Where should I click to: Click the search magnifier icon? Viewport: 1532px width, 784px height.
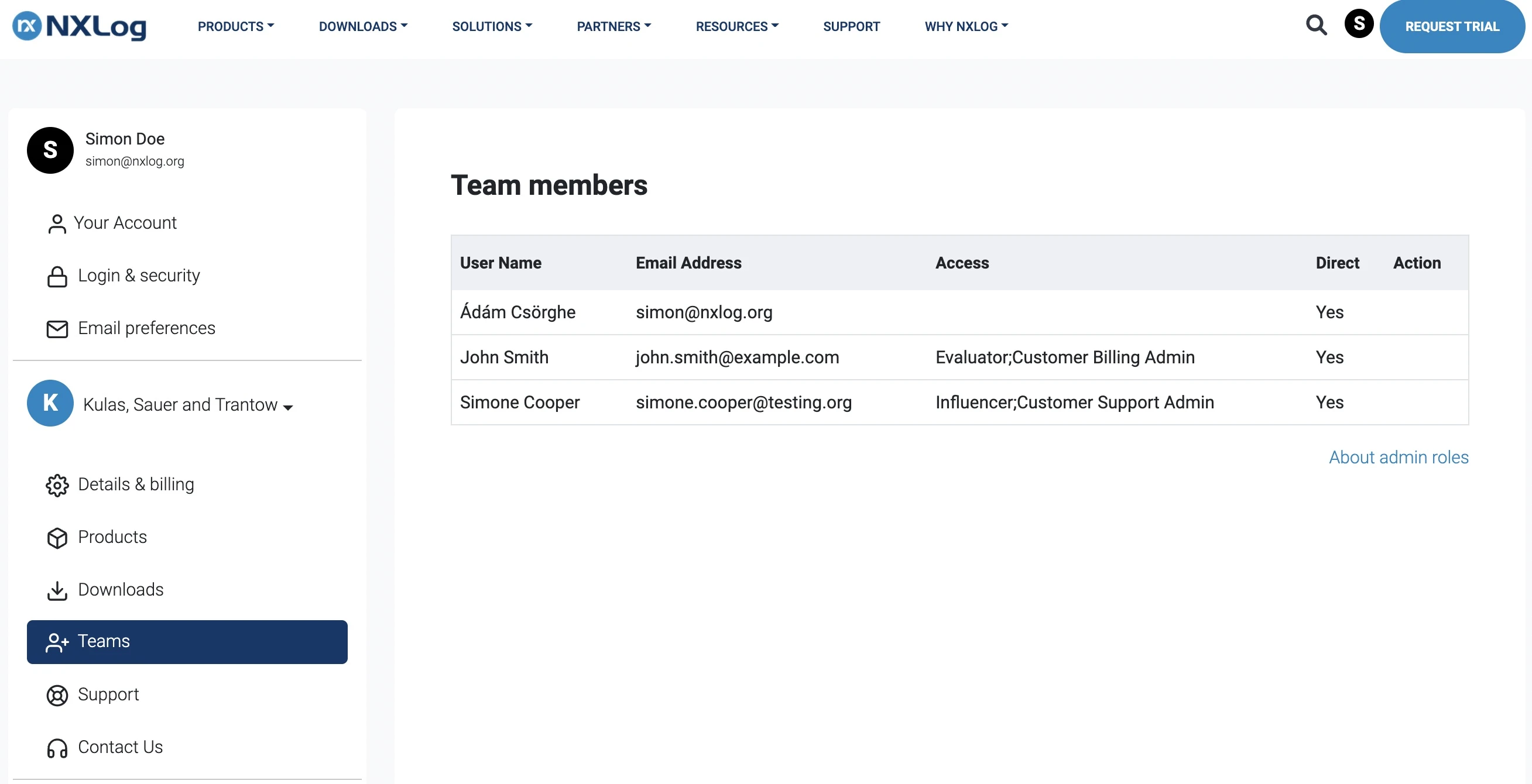point(1316,25)
